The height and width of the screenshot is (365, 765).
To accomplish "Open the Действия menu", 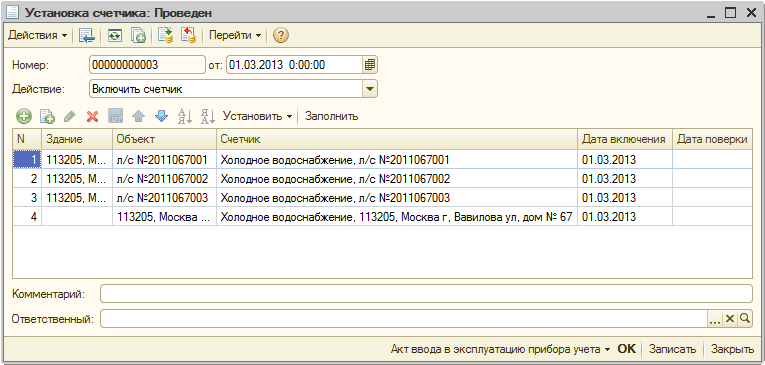I will pos(38,36).
